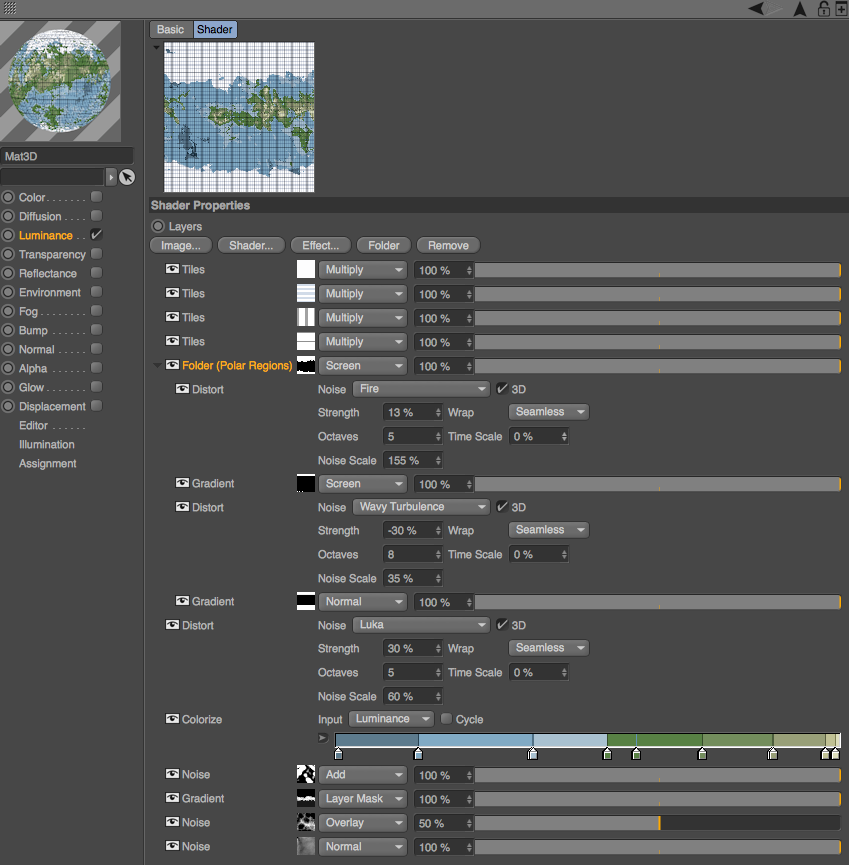Screen dimensions: 849x865
Task: Click the earth material preview sphere
Action: tap(61, 81)
